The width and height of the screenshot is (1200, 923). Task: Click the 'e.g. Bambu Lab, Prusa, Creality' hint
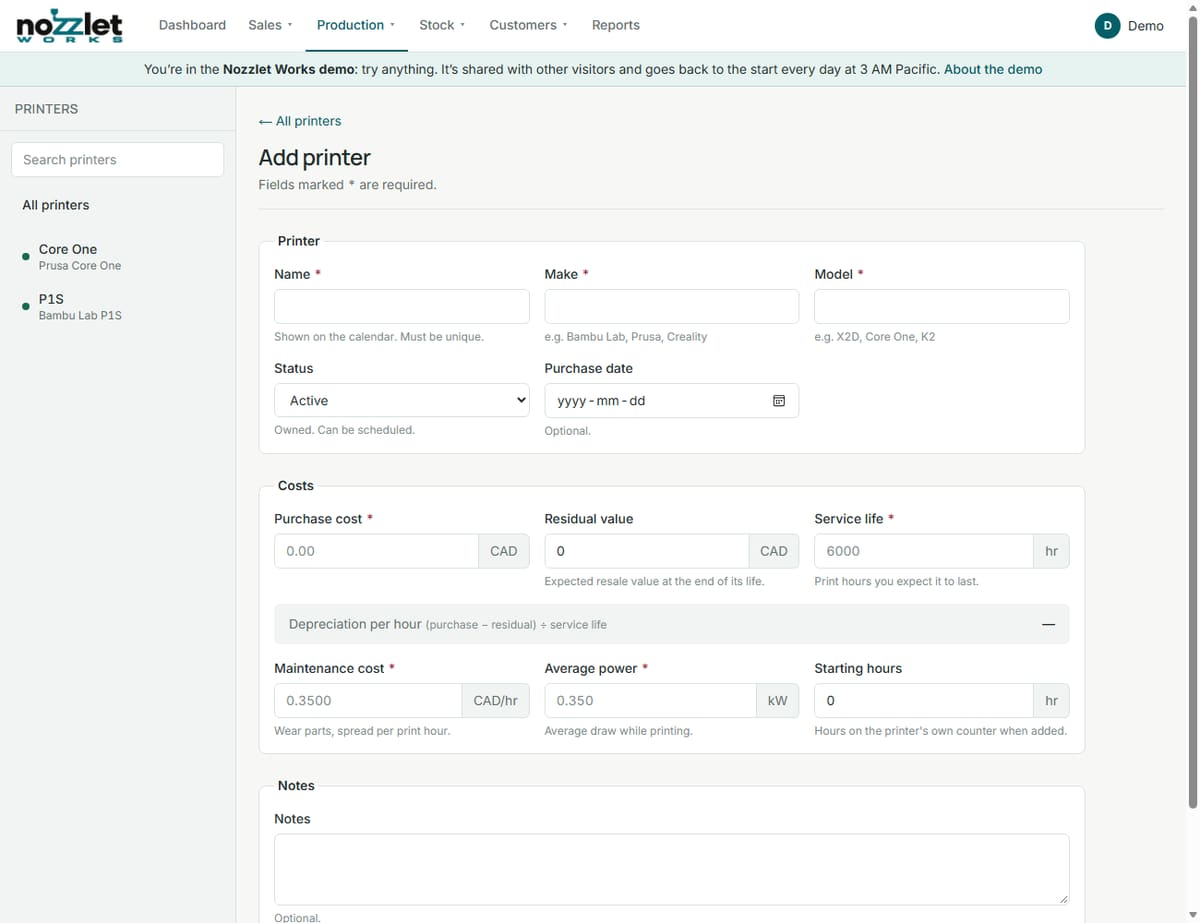[625, 337]
